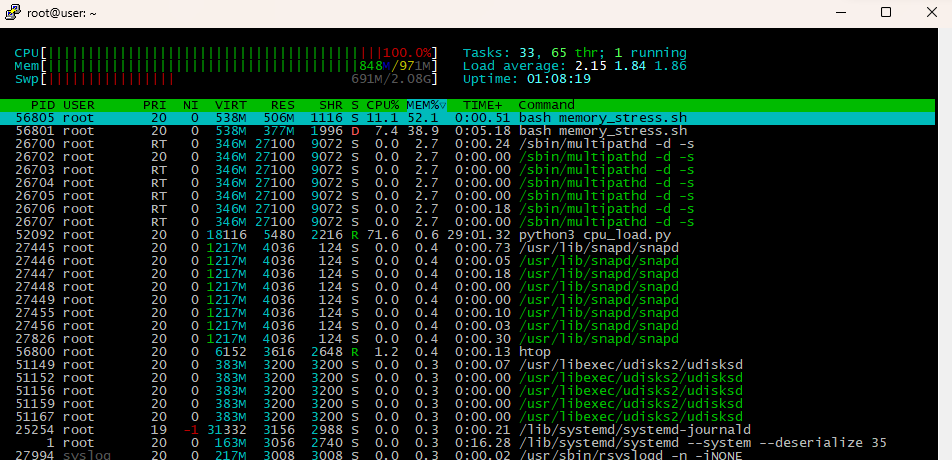The width and height of the screenshot is (952, 460).
Task: Select thread 51167 udisksd row
Action: coord(468,417)
